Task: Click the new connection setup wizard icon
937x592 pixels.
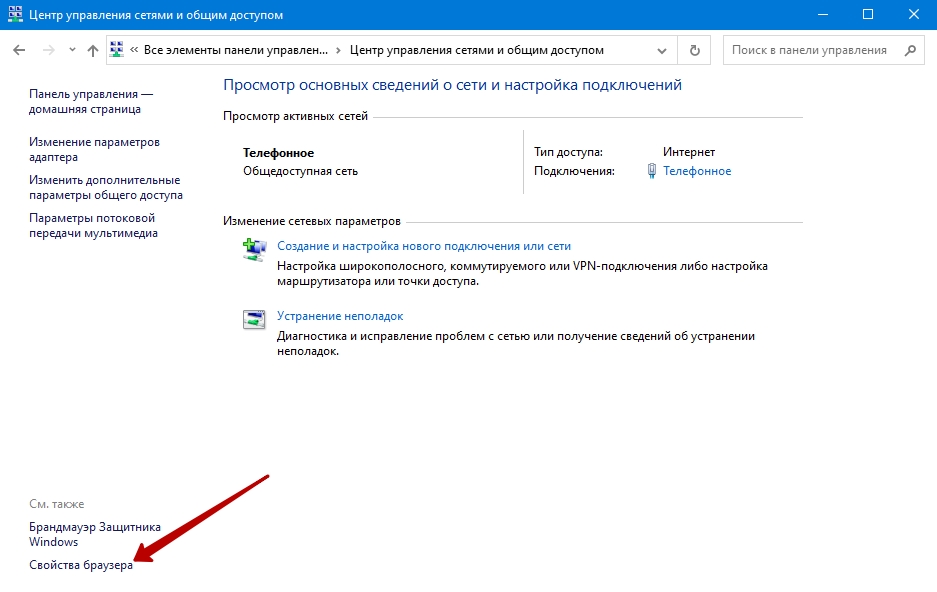Action: 255,250
